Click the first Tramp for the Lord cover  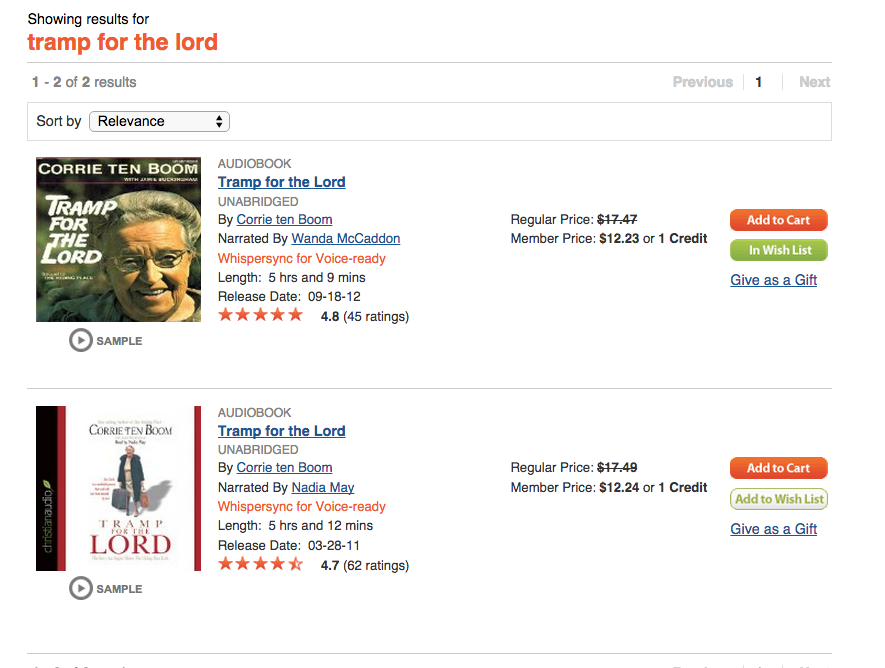click(x=119, y=239)
